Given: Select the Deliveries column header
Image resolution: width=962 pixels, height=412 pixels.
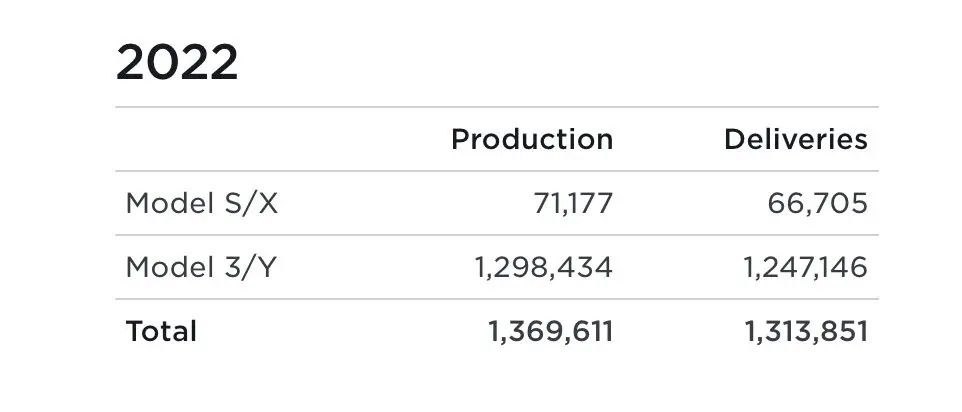Looking at the screenshot, I should tap(796, 139).
